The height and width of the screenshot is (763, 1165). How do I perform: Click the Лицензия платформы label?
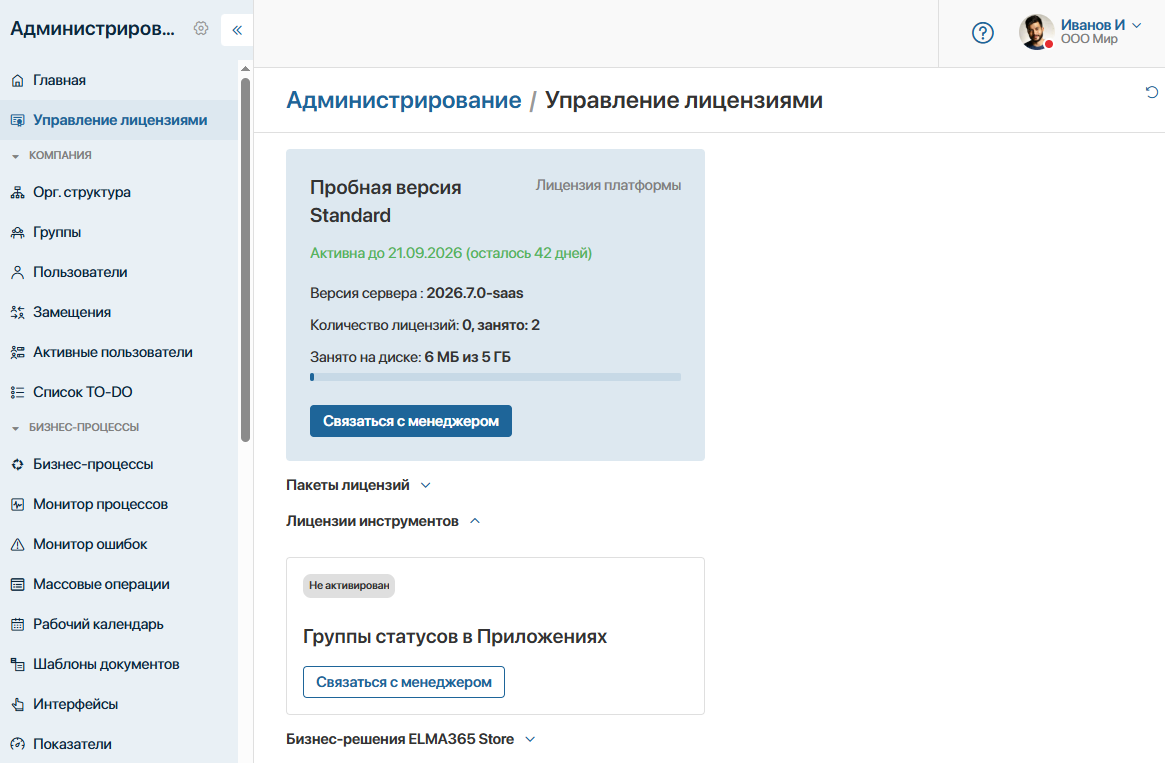tap(609, 186)
